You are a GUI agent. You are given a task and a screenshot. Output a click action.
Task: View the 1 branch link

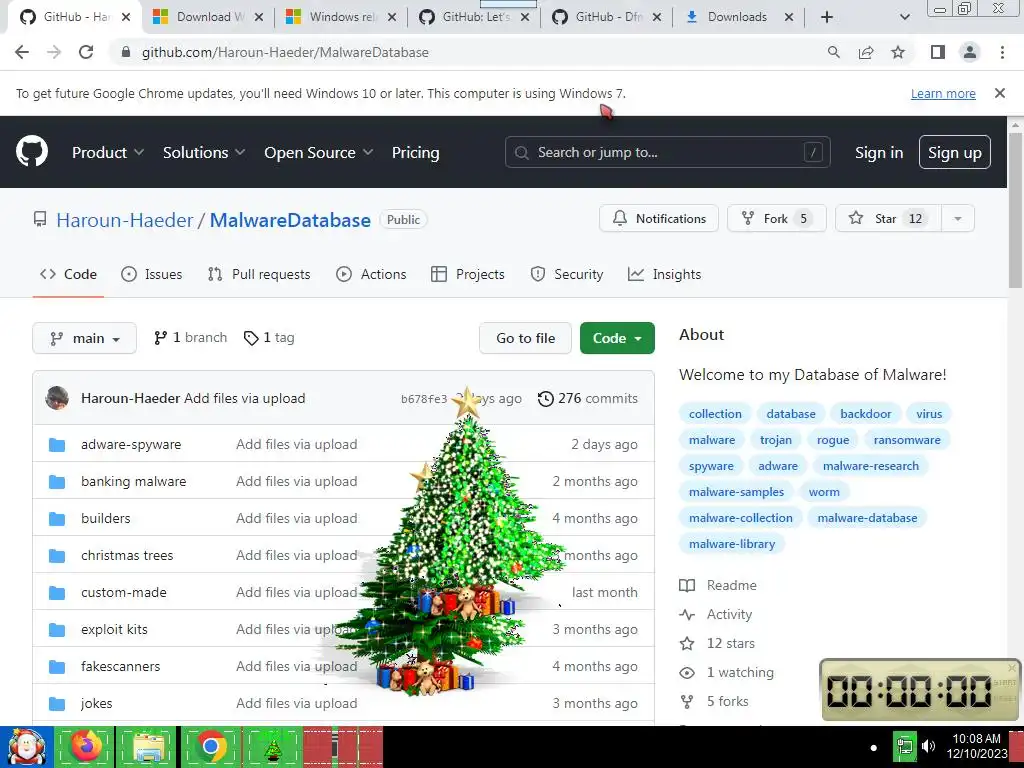tap(190, 338)
